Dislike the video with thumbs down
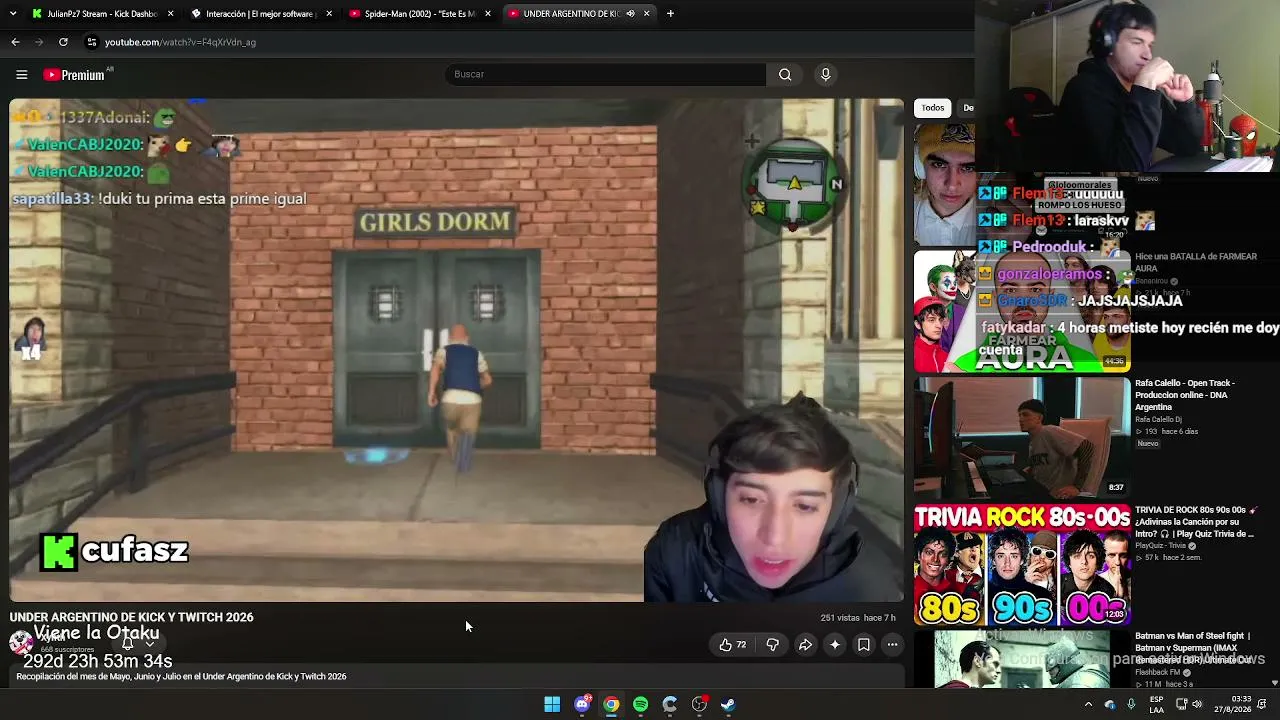Viewport: 1280px width, 720px height. (x=772, y=645)
